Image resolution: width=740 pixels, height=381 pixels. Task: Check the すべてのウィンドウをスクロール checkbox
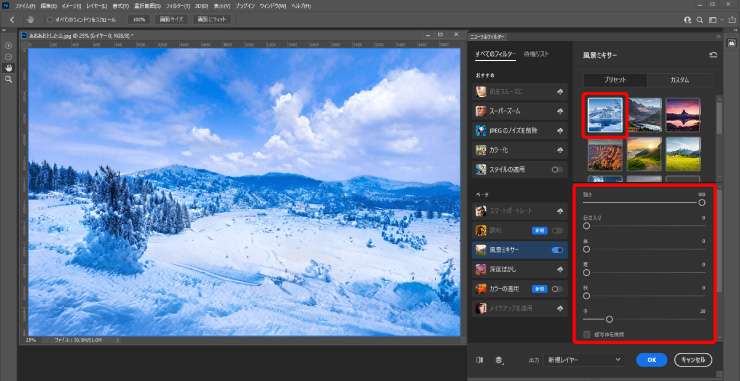pyautogui.click(x=50, y=20)
